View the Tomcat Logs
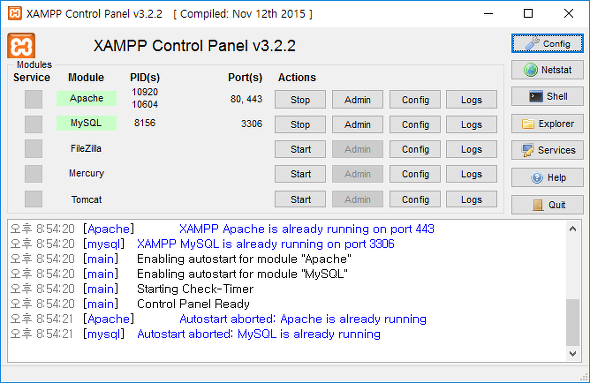Screen dimensions: 590x383 pos(471,199)
